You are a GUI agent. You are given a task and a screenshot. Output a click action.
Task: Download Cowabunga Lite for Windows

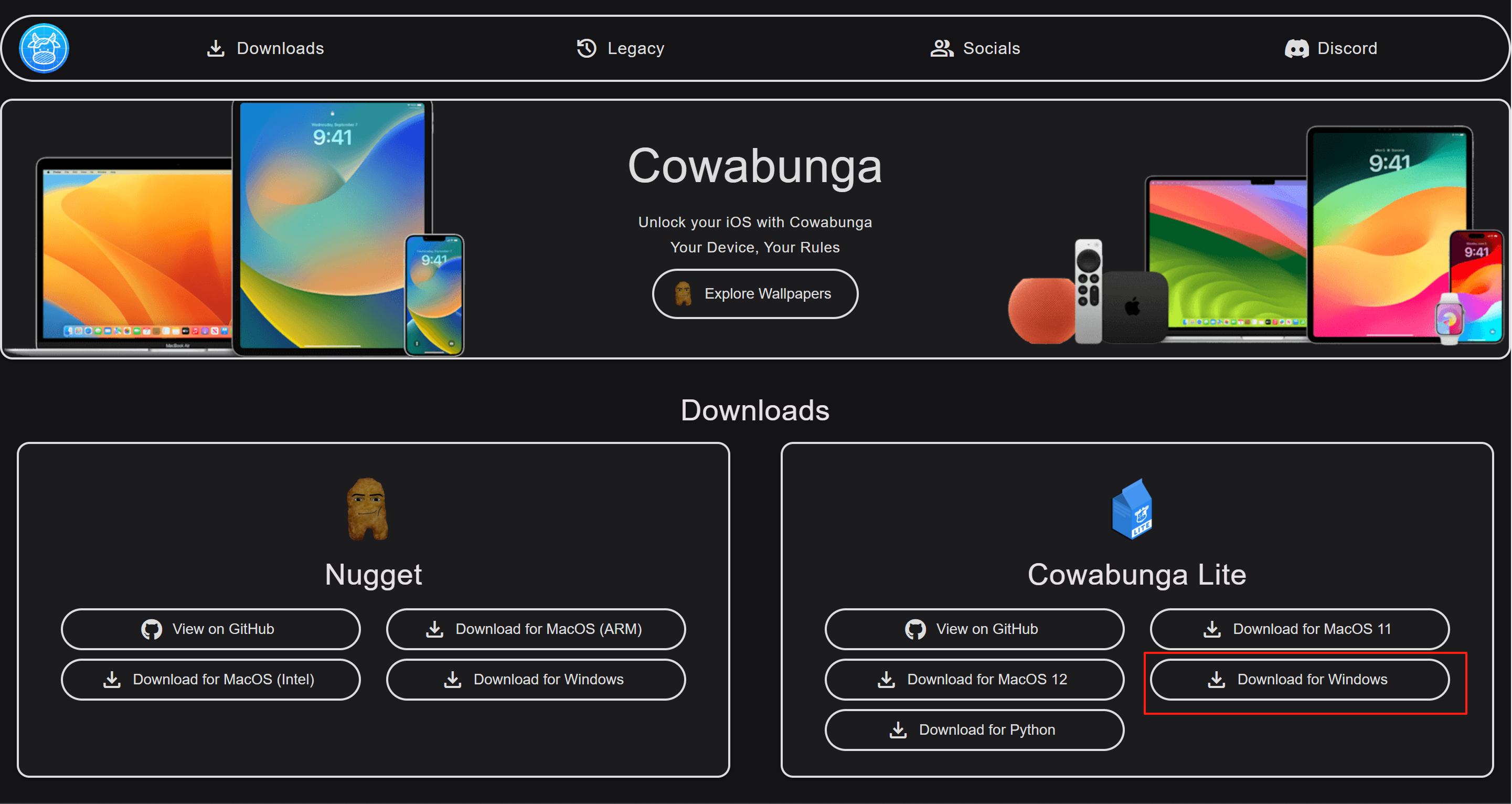click(1300, 680)
